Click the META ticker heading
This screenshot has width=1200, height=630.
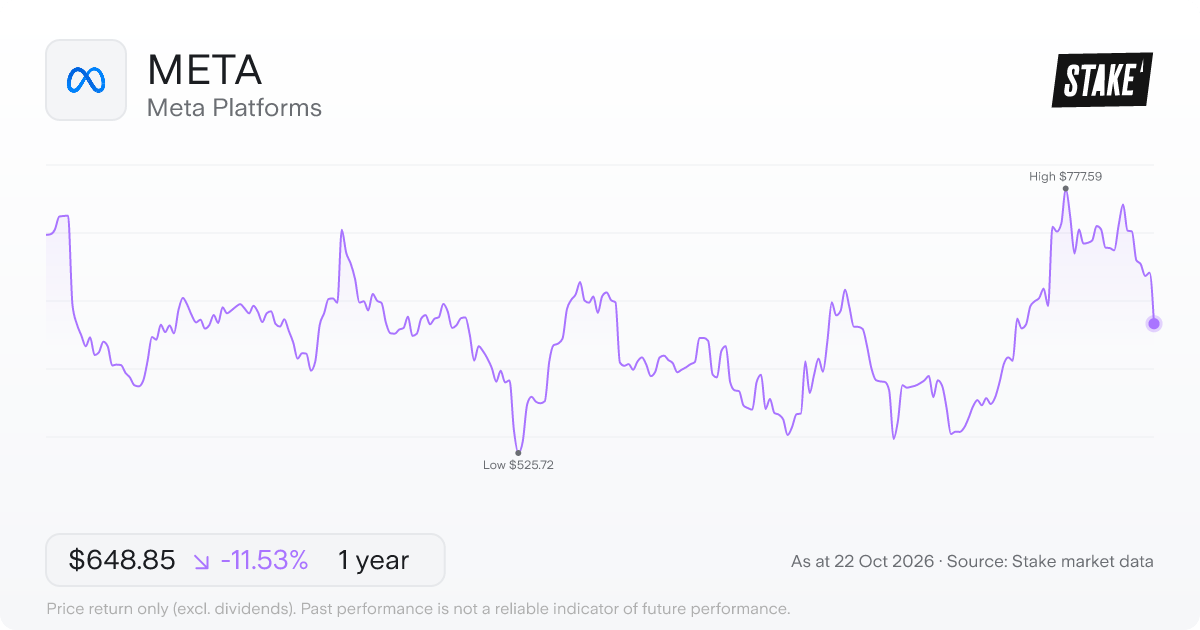(204, 69)
